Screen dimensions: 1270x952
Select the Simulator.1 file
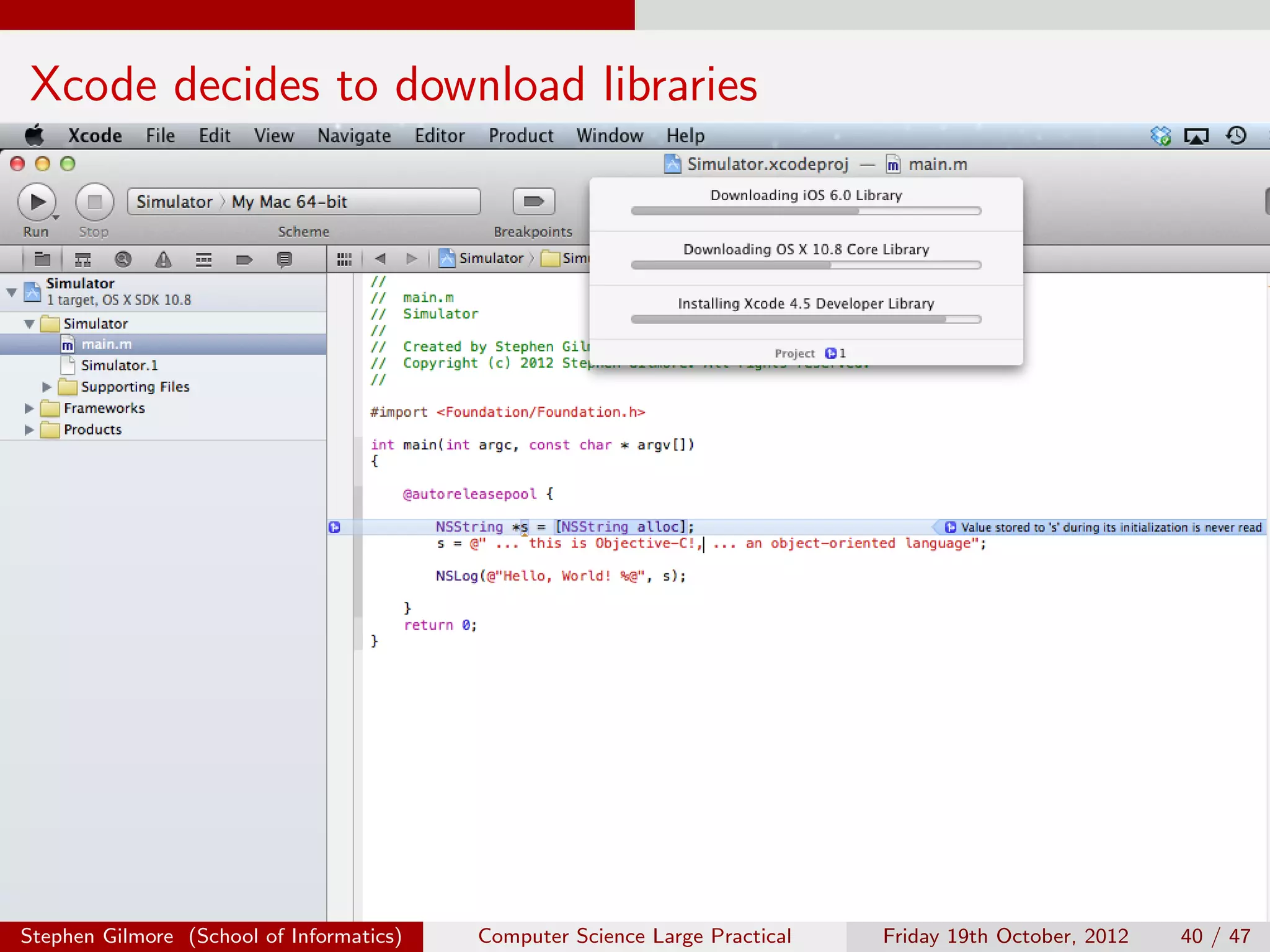coord(163,365)
